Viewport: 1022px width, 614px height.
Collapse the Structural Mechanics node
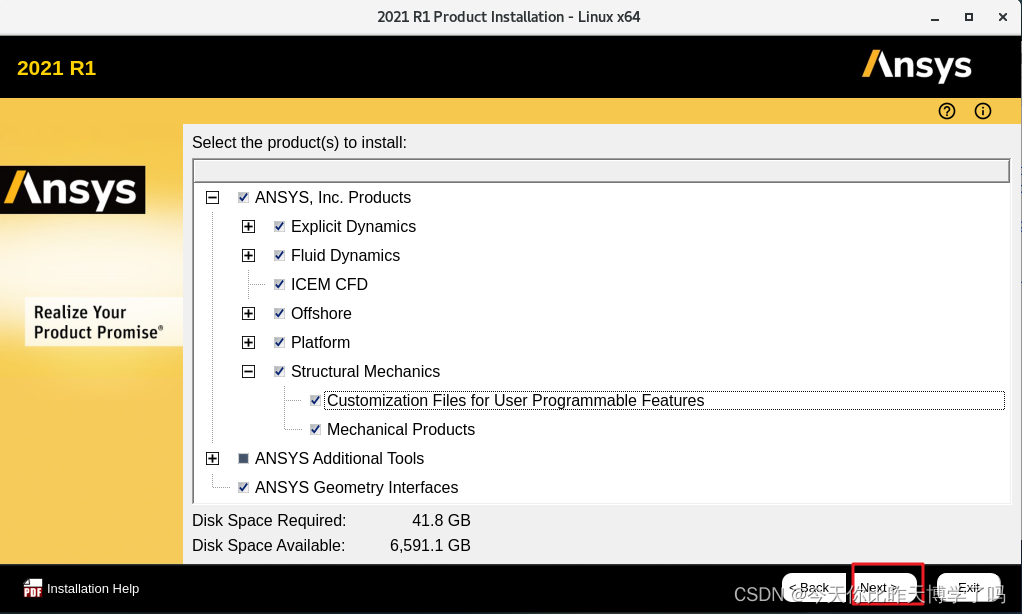click(248, 372)
